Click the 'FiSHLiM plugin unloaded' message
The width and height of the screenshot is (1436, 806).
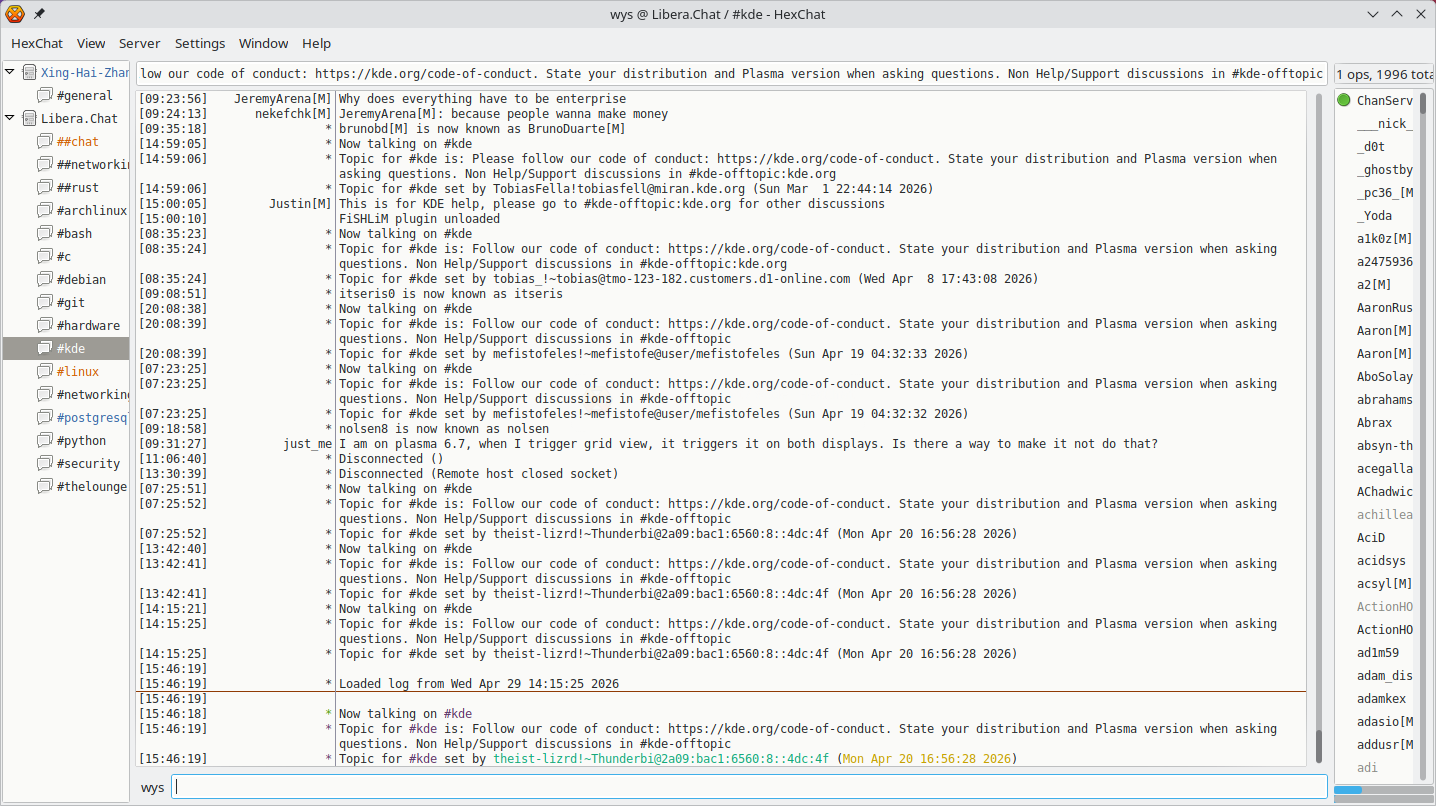[x=419, y=219]
